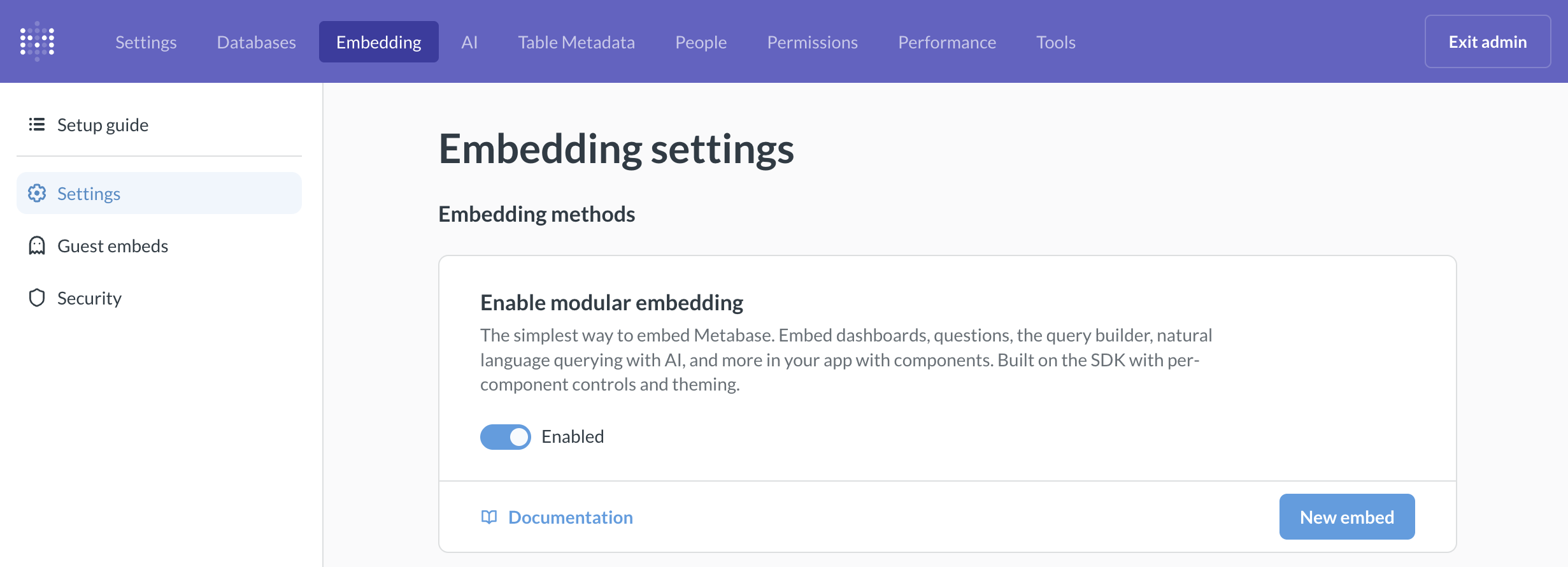Go to Table Metadata

coord(576,41)
